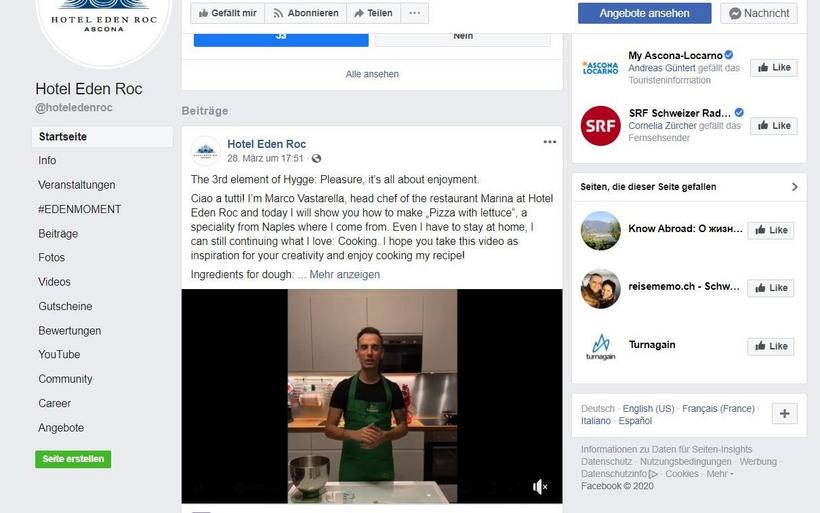Add another language with the plus icon
The width and height of the screenshot is (820, 513).
point(784,414)
